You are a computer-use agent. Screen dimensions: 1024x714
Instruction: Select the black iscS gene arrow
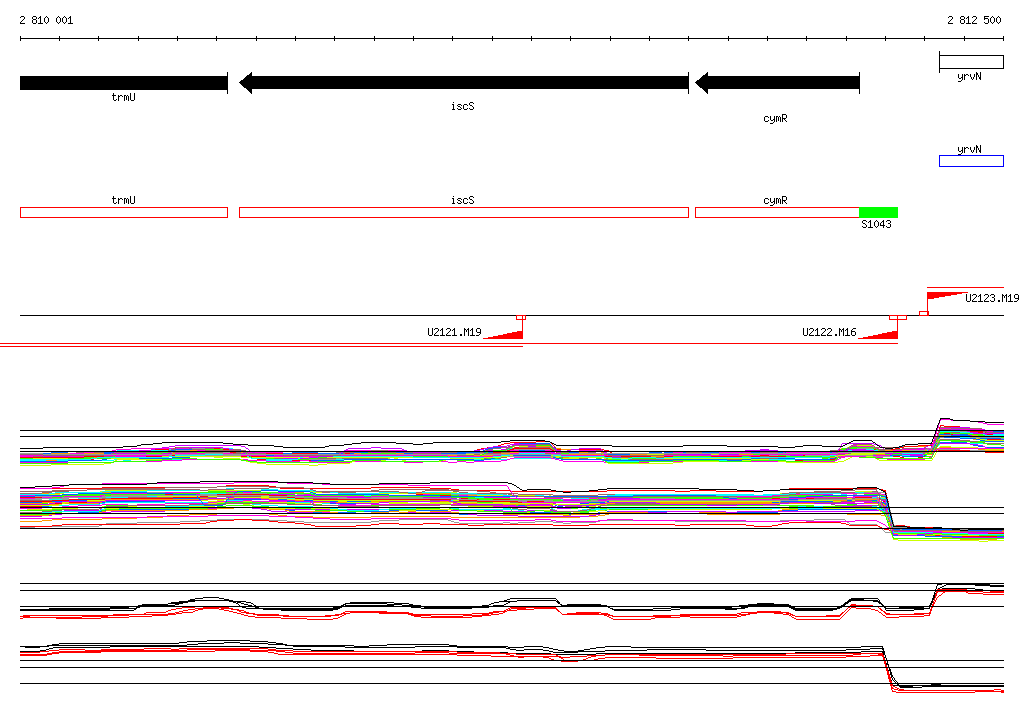pos(464,83)
